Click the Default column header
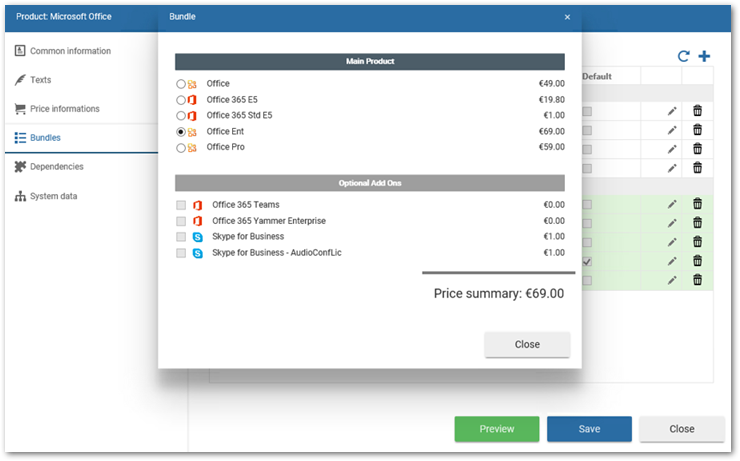The height and width of the screenshot is (461, 740). click(597, 76)
